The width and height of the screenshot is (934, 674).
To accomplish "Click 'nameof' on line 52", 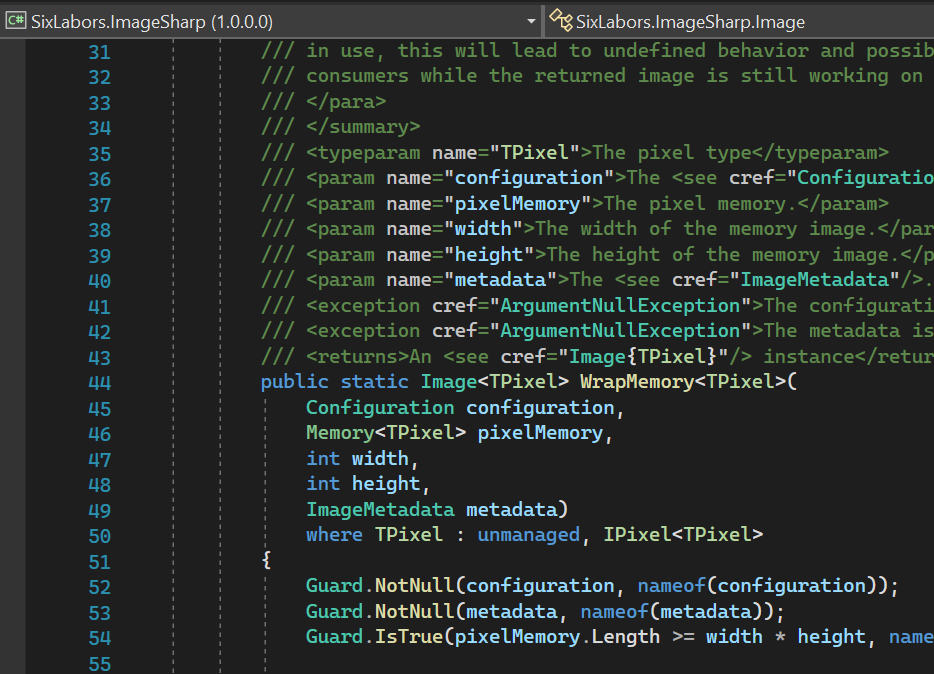I will click(x=671, y=586).
